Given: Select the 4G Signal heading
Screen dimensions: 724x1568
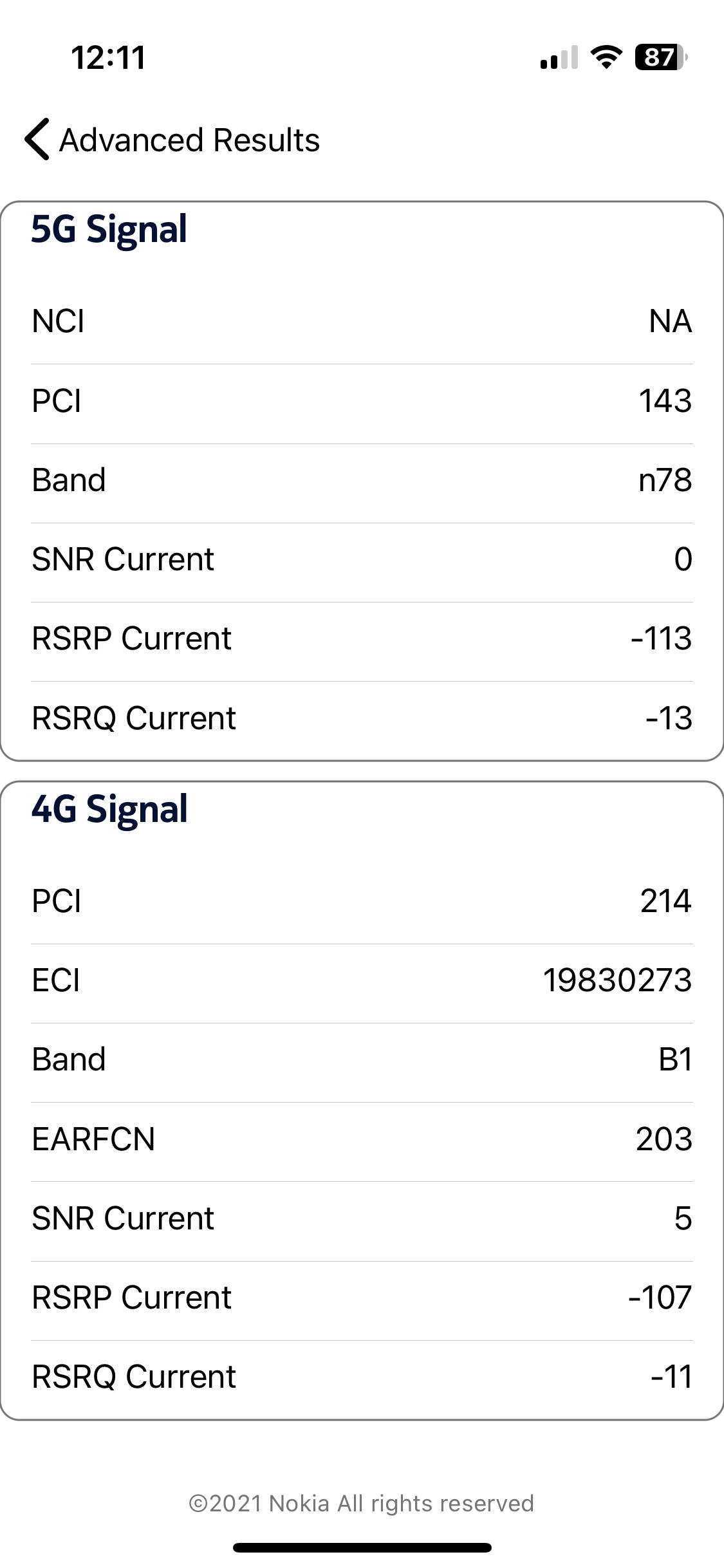Looking at the screenshot, I should point(109,809).
